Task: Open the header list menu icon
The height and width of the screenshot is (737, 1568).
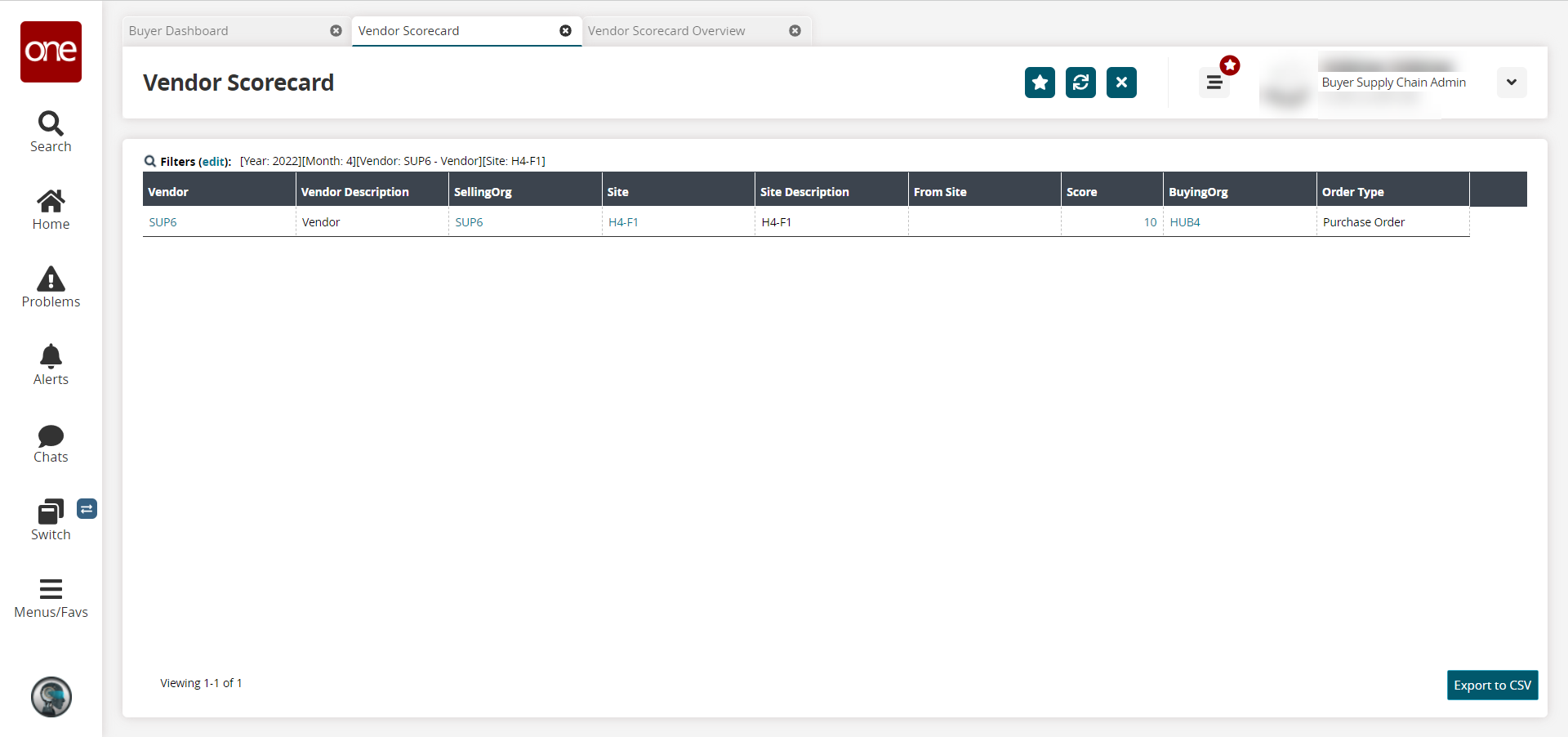Action: pos(1214,83)
